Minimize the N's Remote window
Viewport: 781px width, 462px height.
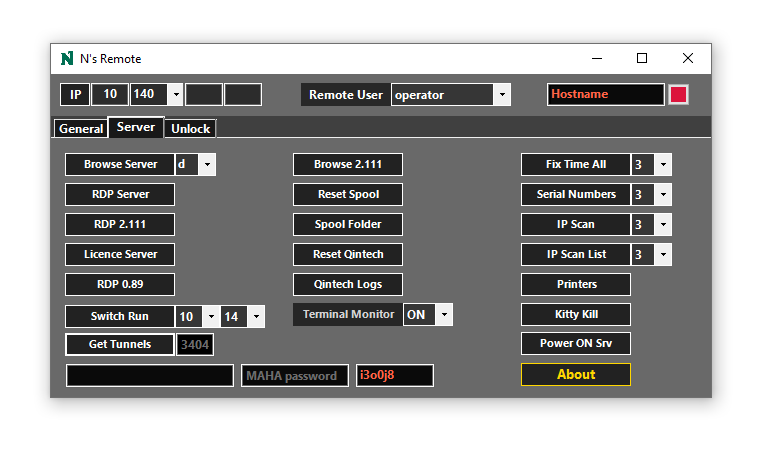(597, 59)
